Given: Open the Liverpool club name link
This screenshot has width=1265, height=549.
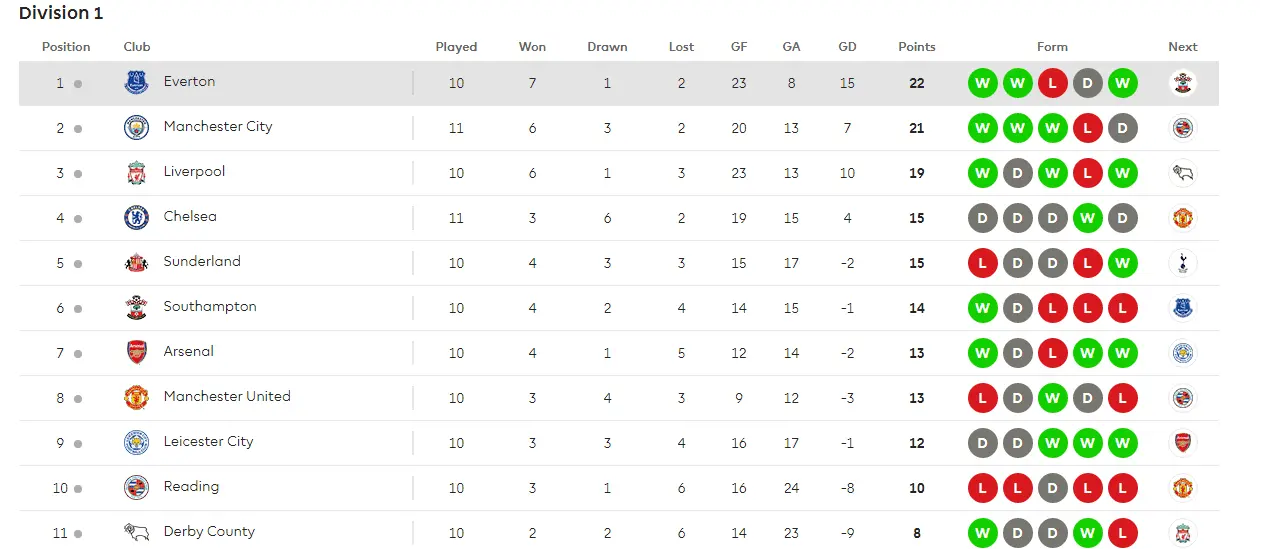Looking at the screenshot, I should [194, 172].
